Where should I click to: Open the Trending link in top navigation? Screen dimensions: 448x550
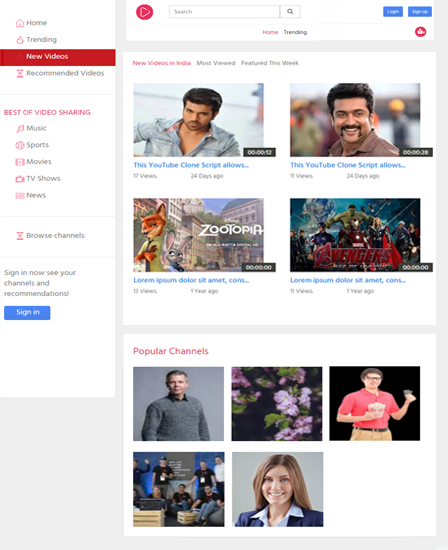pyautogui.click(x=295, y=32)
